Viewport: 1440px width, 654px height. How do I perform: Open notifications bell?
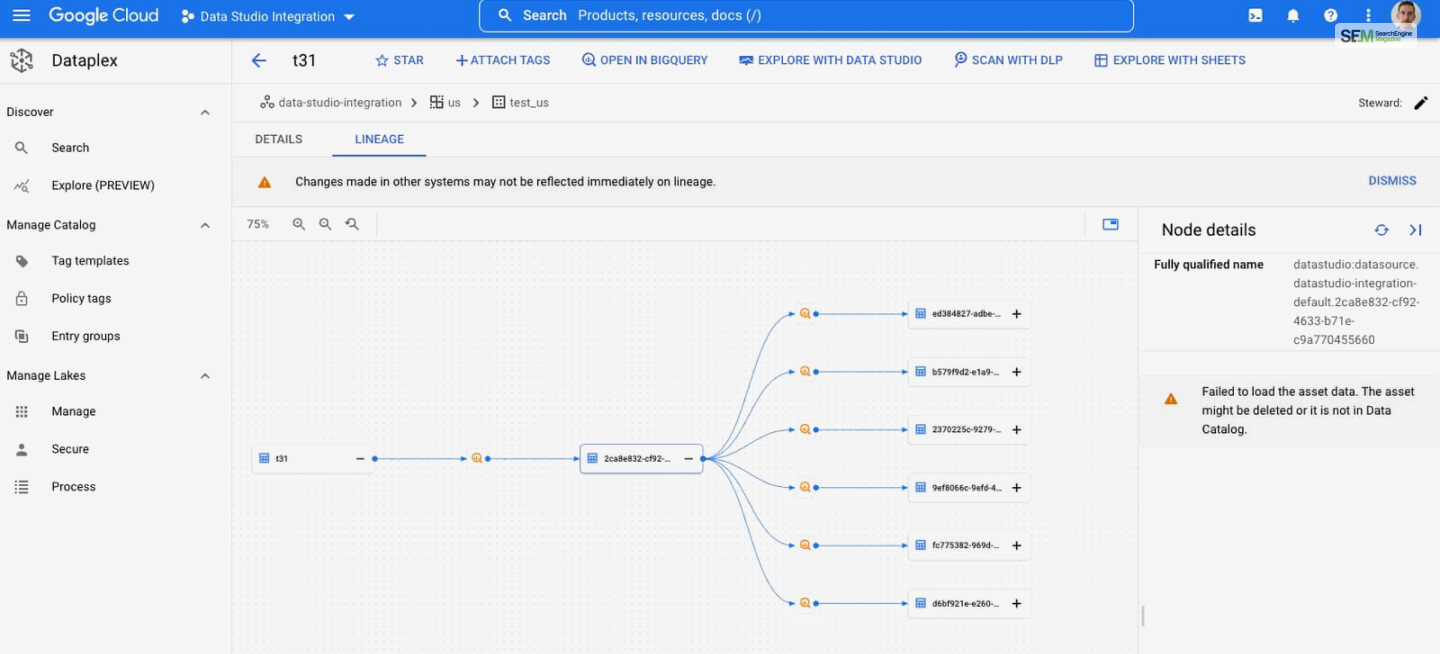(x=1293, y=16)
